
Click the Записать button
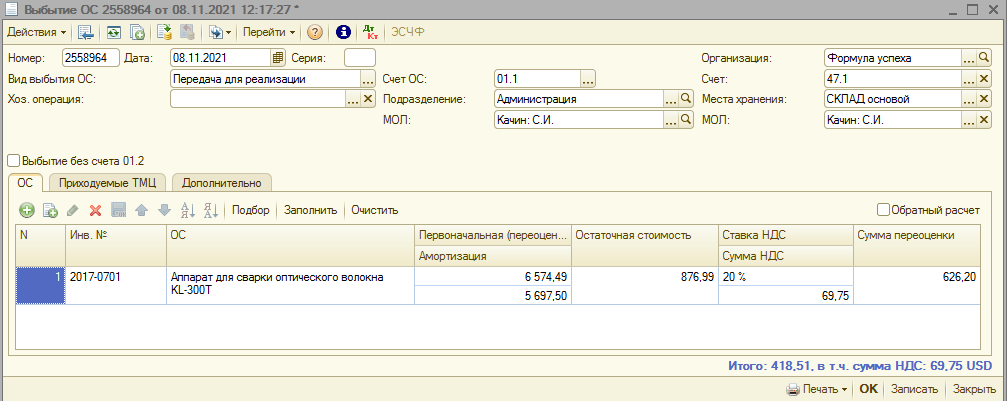coord(914,389)
